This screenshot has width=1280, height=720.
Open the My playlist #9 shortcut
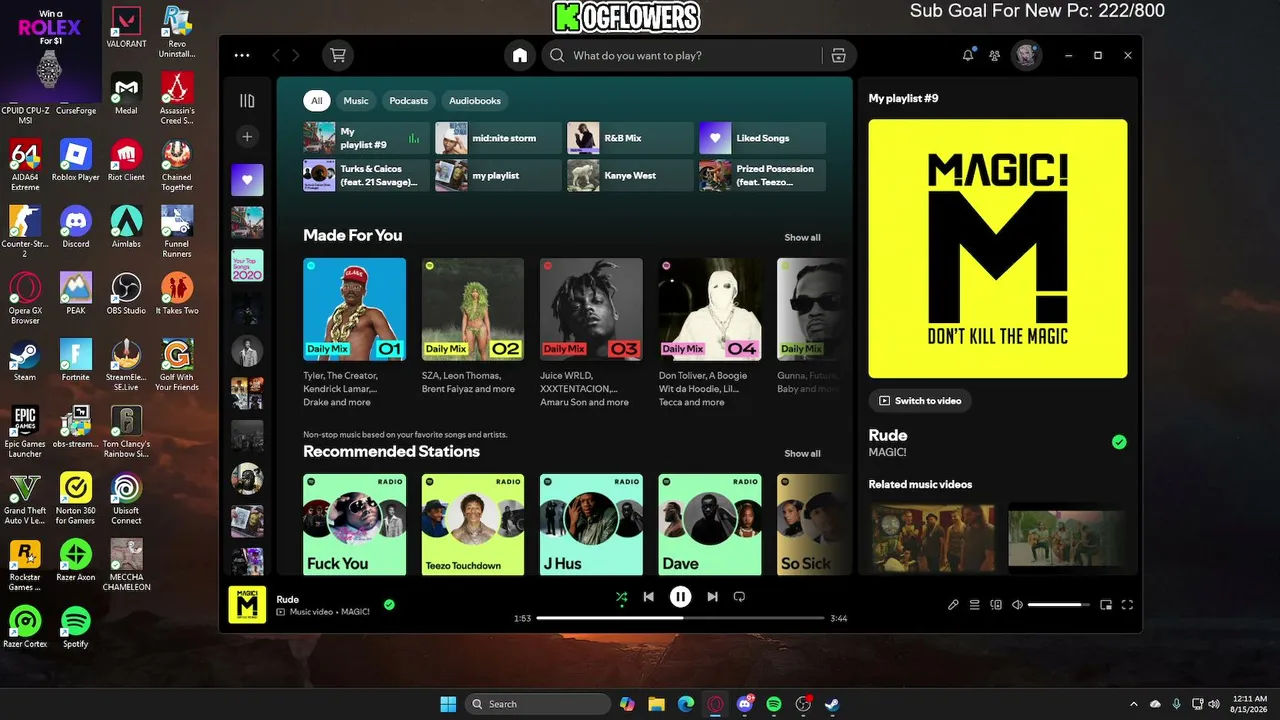coord(366,138)
